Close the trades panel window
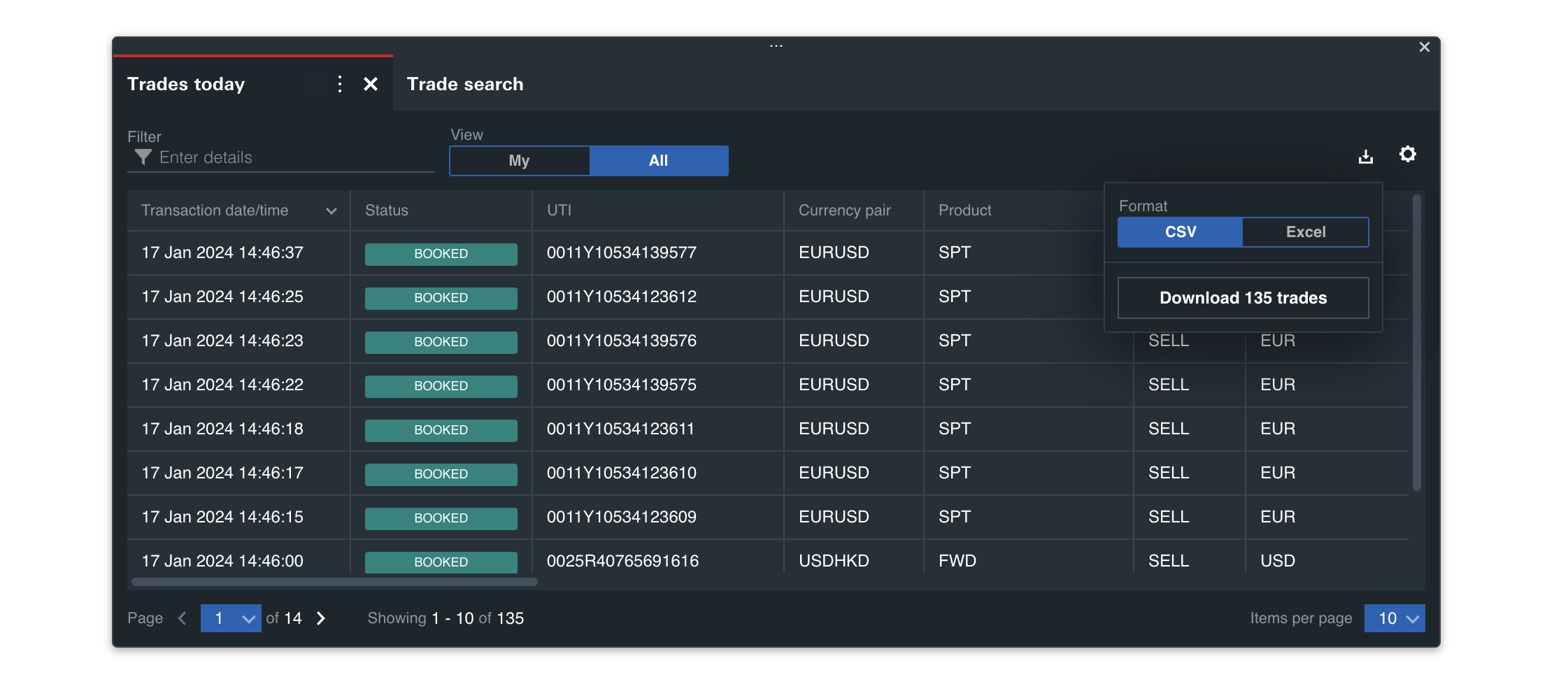1568x684 pixels. pos(1424,47)
